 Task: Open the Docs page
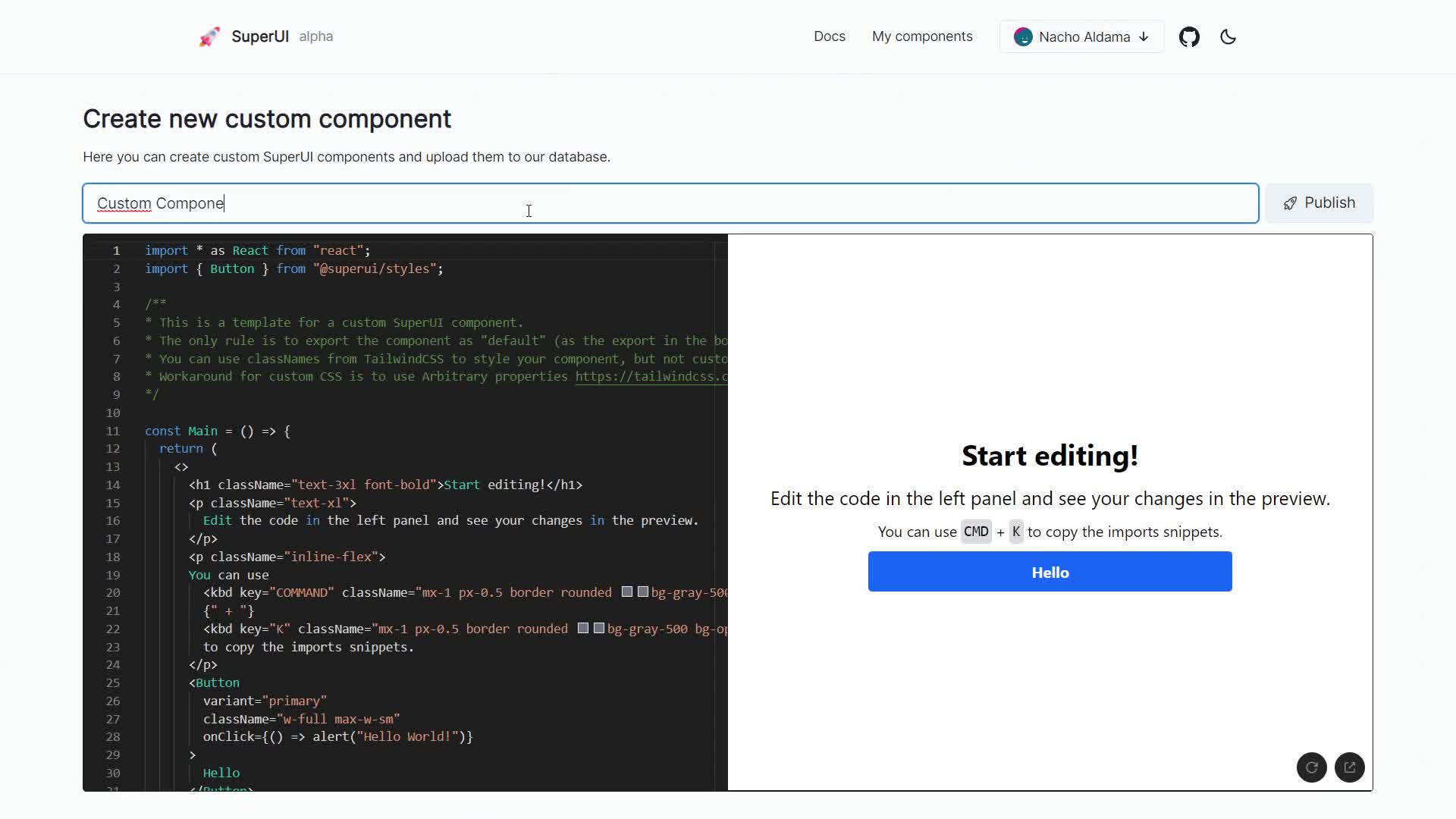pyautogui.click(x=829, y=36)
